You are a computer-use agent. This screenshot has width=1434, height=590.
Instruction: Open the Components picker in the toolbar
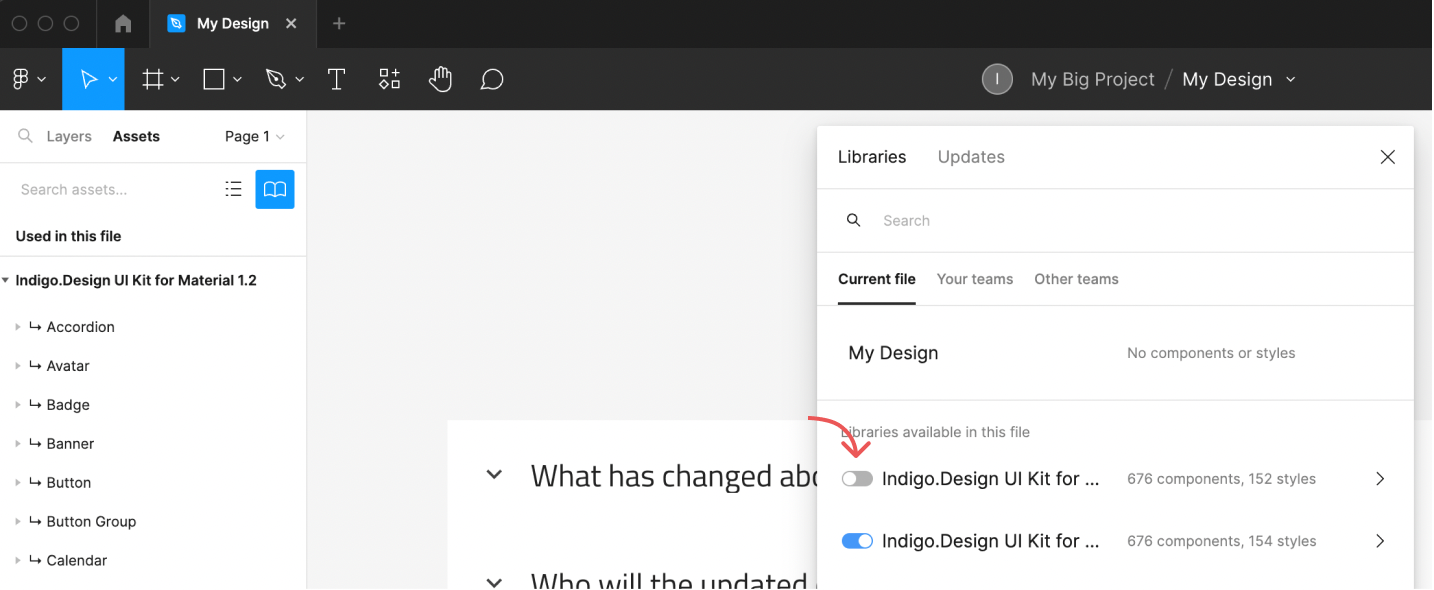tap(389, 78)
